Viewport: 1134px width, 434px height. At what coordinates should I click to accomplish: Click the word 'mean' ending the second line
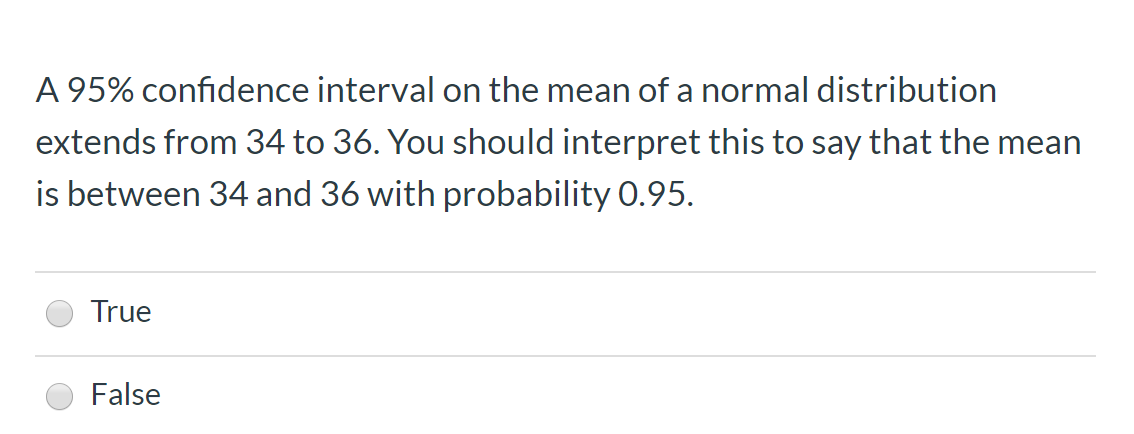click(x=1039, y=143)
